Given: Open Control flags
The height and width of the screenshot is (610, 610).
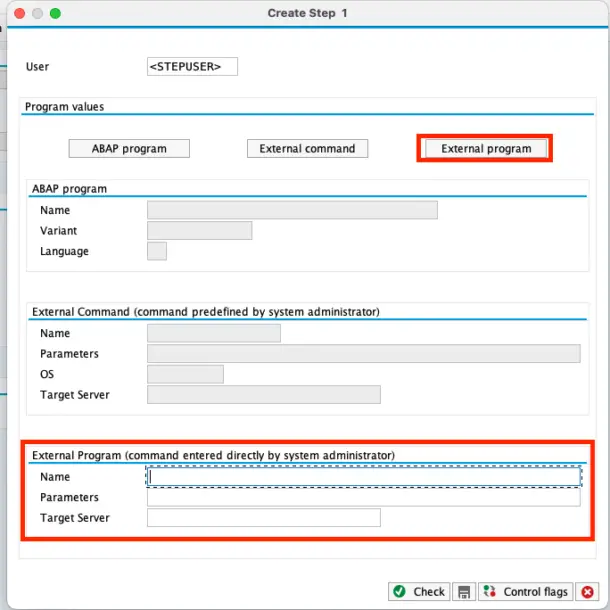Looking at the screenshot, I should coord(526,592).
